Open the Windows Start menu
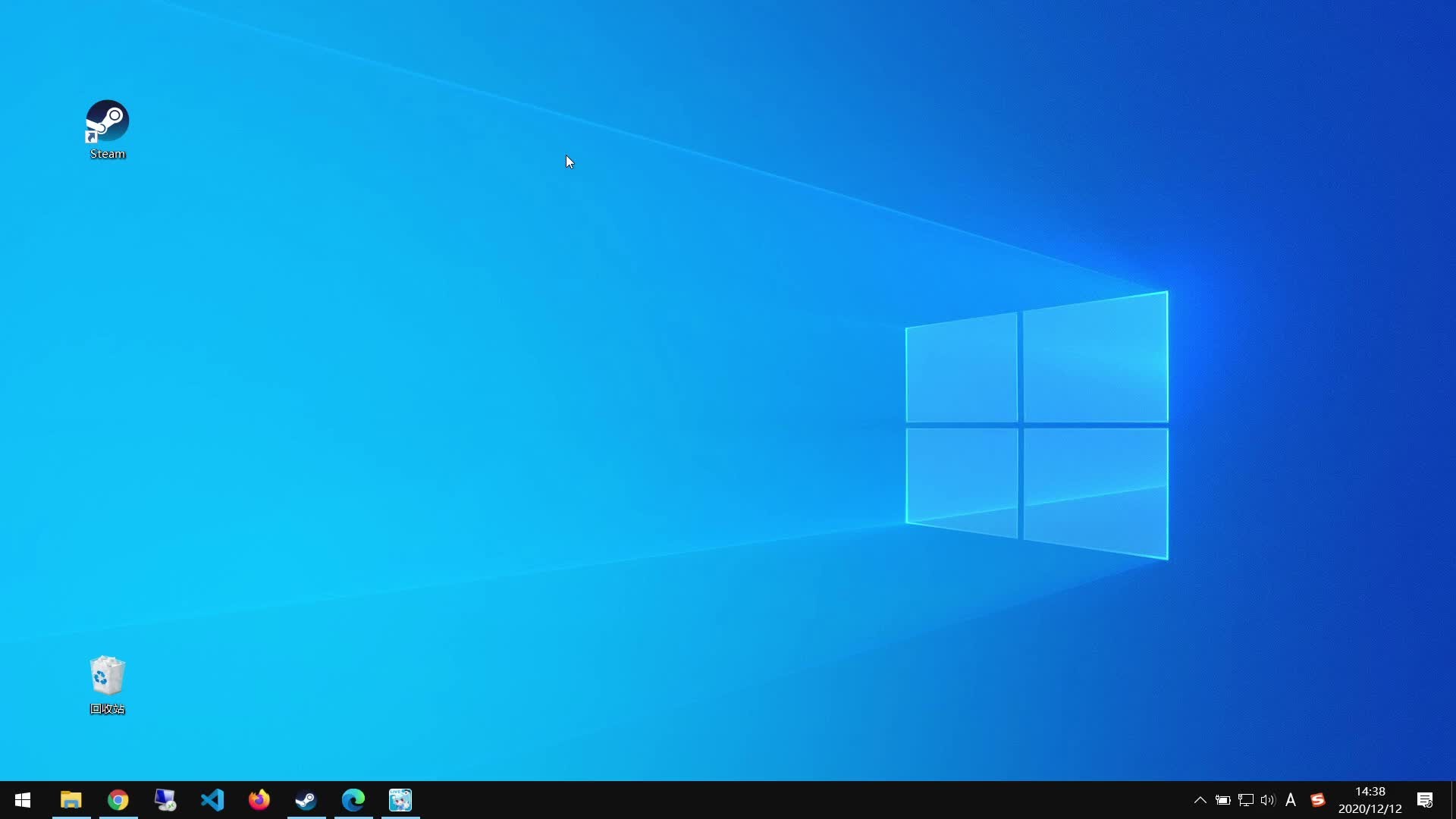 point(23,800)
